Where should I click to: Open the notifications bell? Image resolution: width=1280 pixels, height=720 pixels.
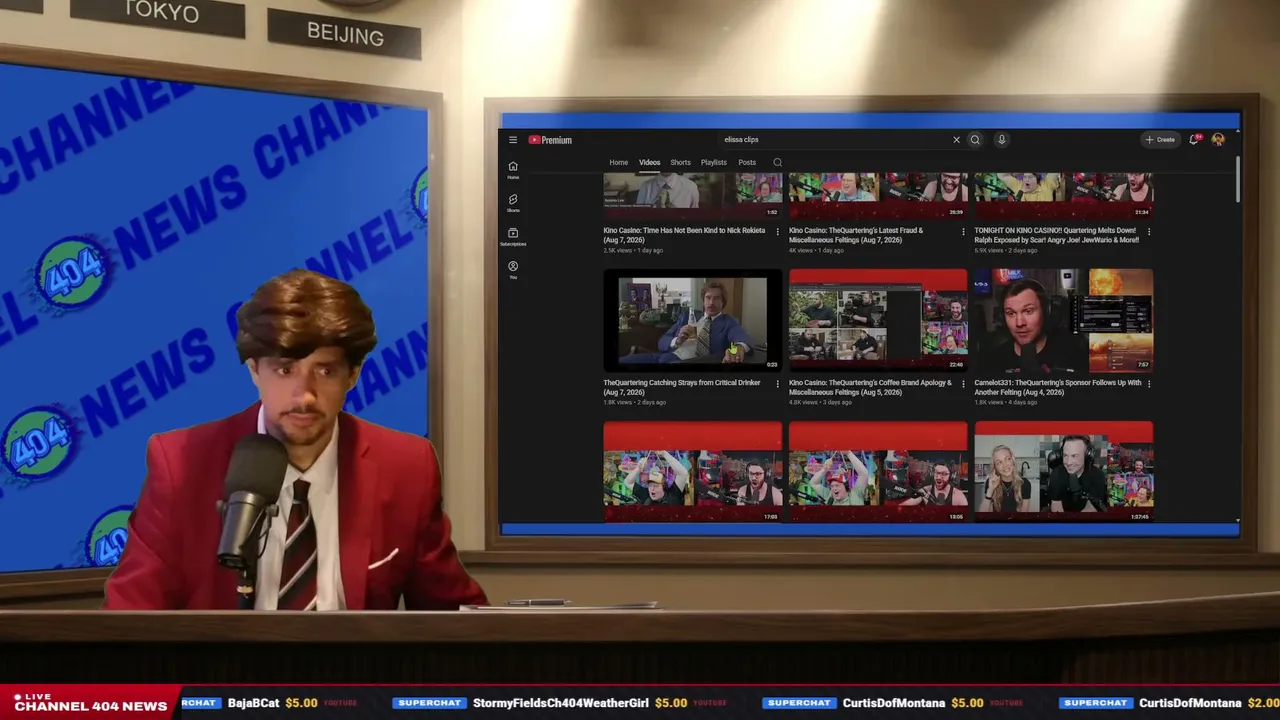(1194, 140)
